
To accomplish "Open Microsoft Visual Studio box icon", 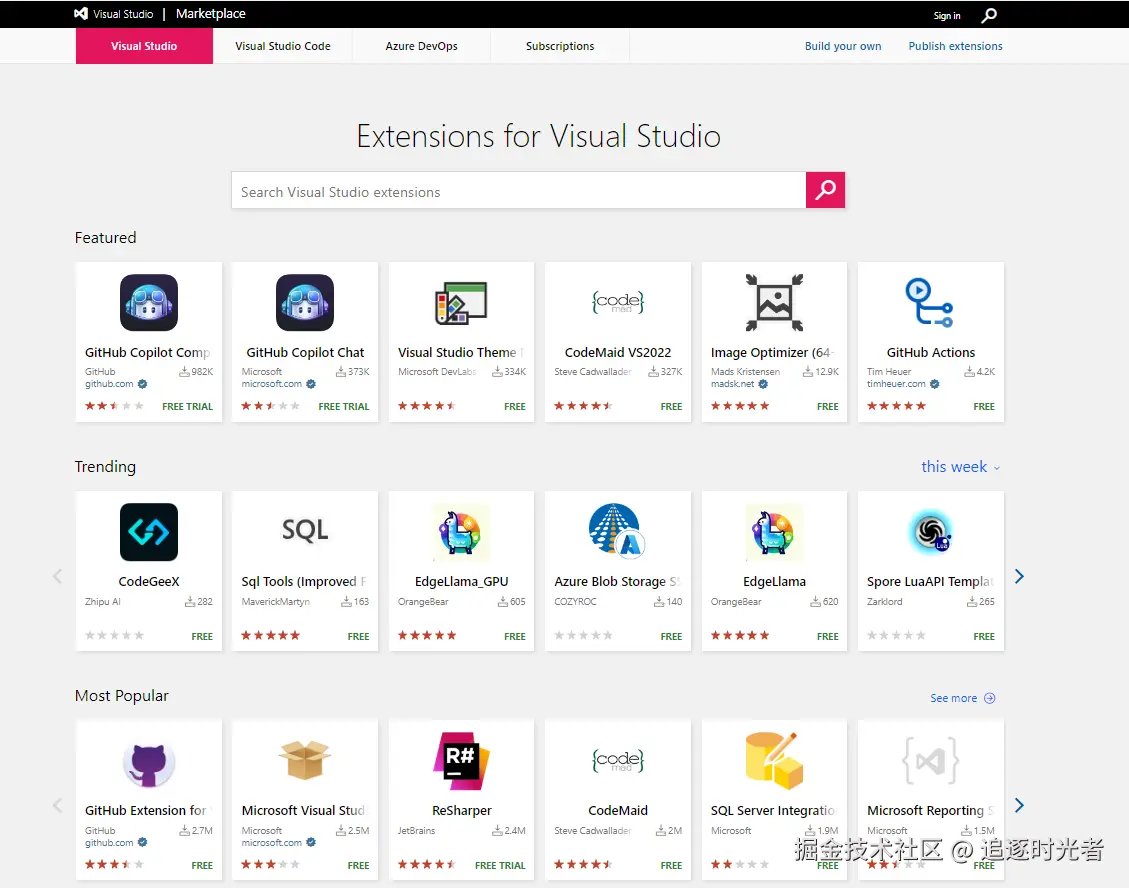I will 305,760.
